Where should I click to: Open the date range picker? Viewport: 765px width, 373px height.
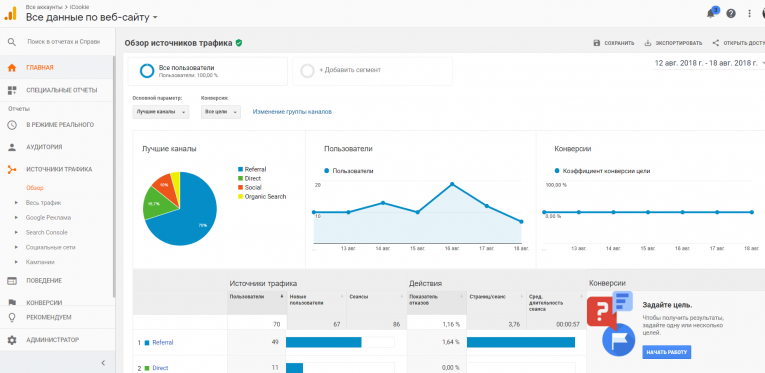(x=709, y=63)
